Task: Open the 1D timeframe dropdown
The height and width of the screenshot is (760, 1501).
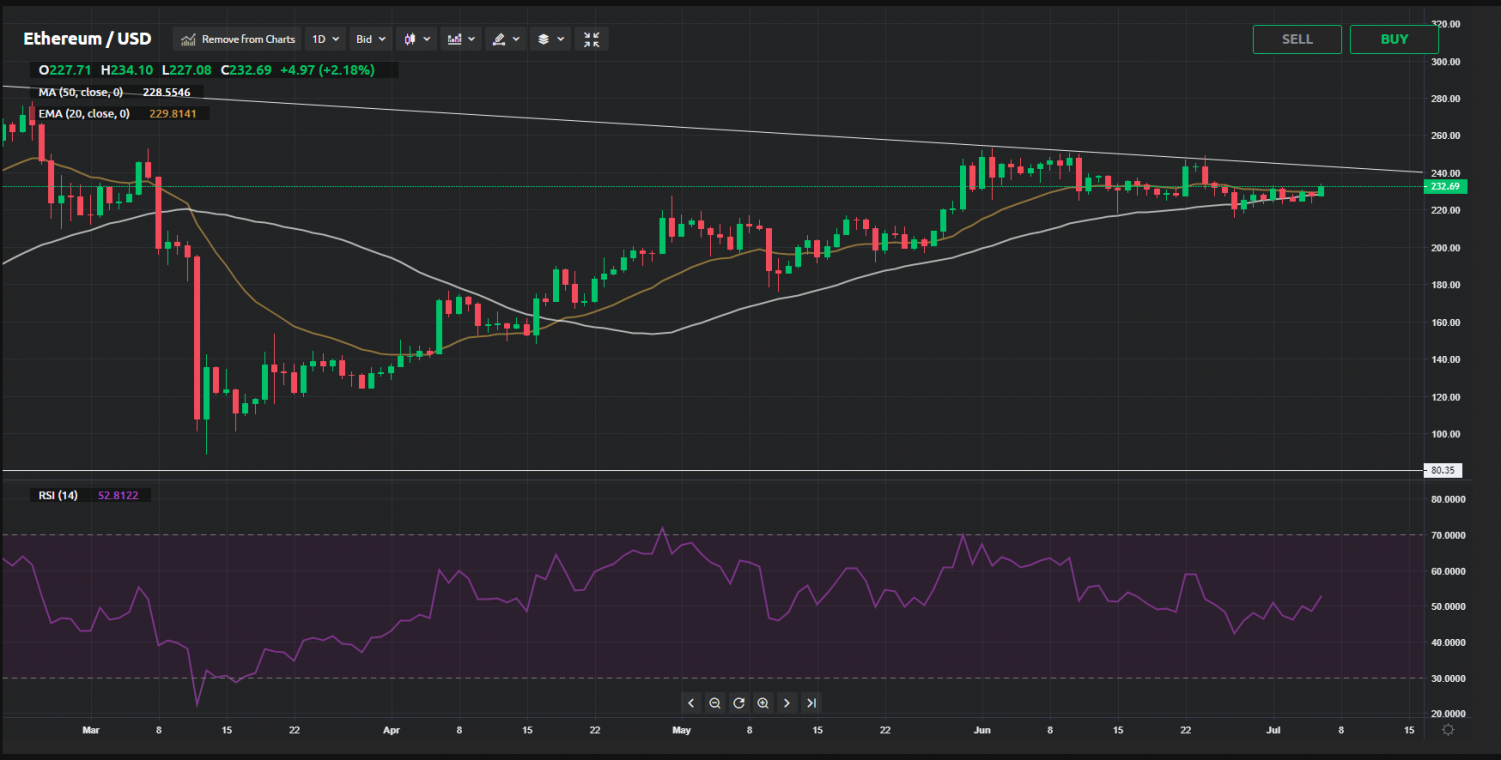Action: coord(326,39)
